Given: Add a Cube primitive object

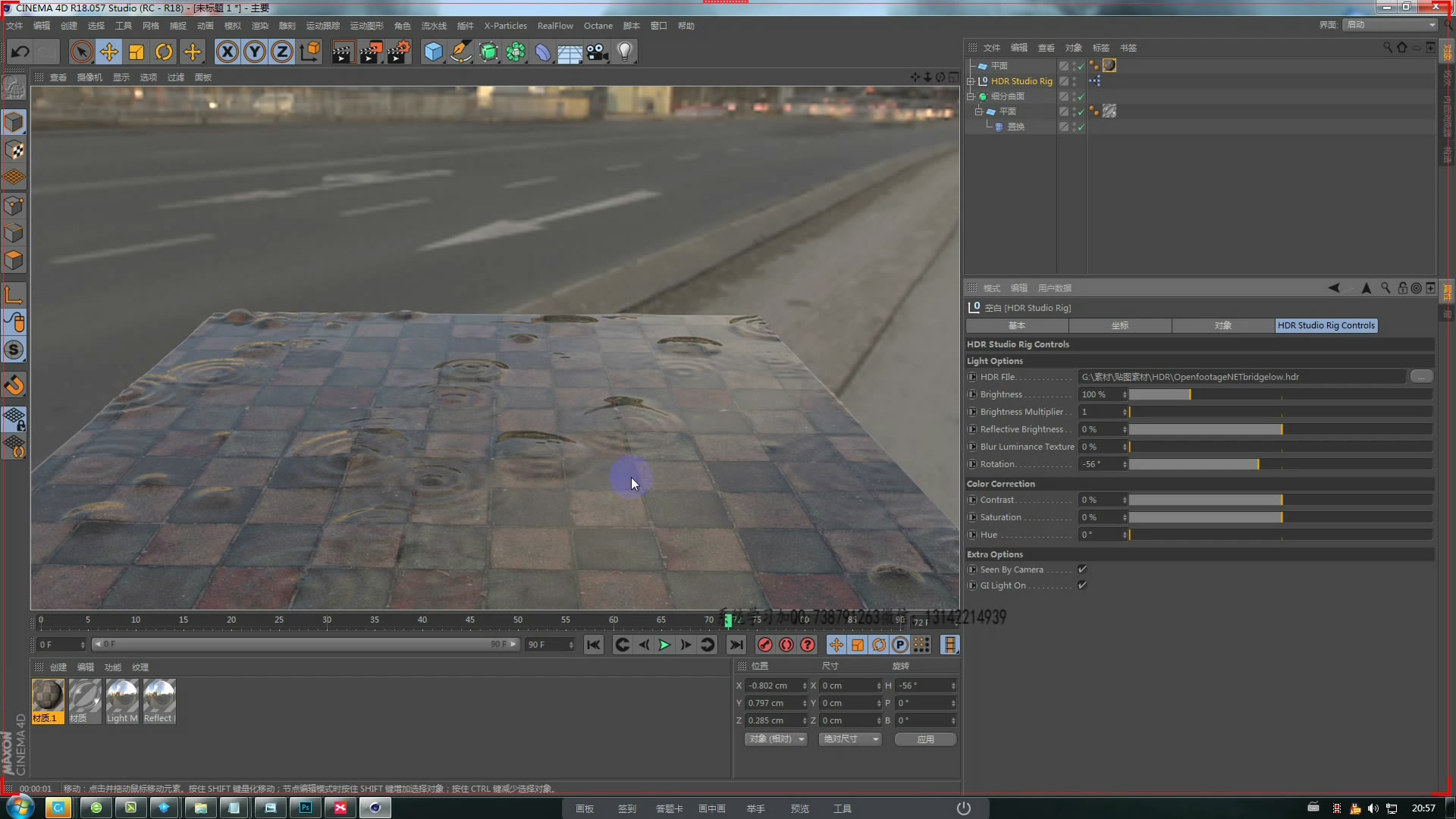Looking at the screenshot, I should click(433, 52).
